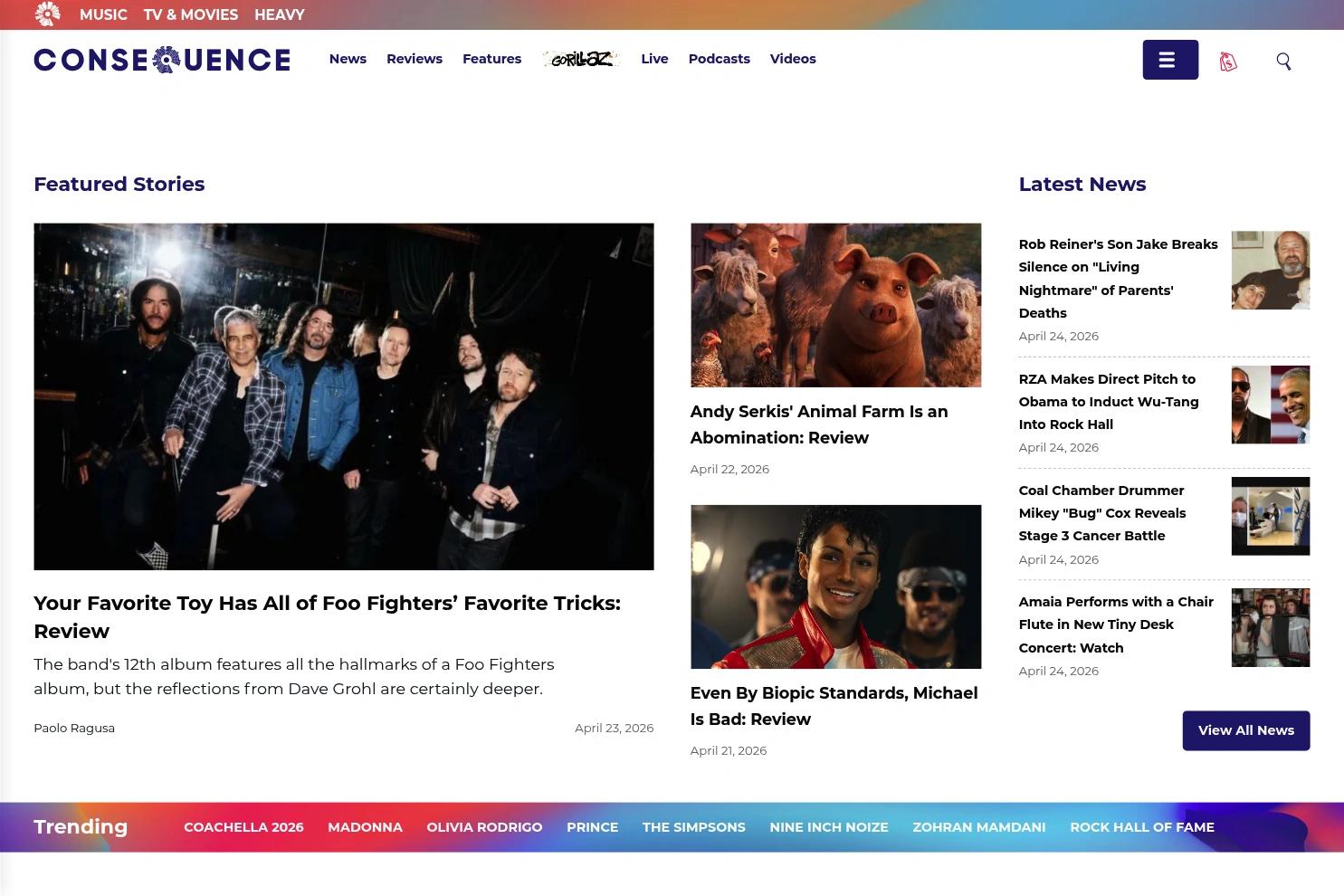The height and width of the screenshot is (896, 1344).
Task: Open the hamburger menu button
Action: [1170, 60]
